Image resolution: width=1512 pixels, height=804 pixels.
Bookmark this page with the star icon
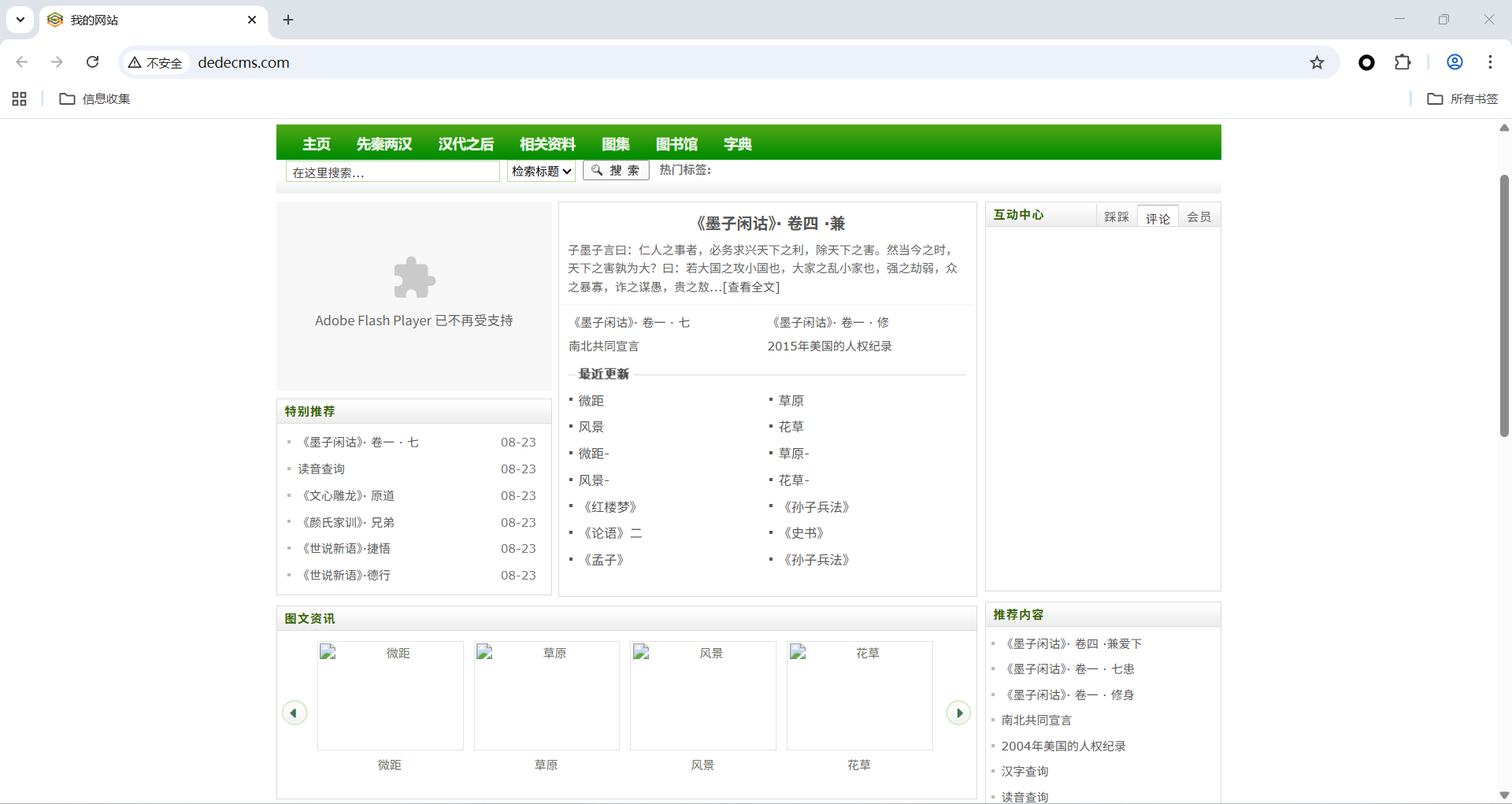click(1317, 62)
